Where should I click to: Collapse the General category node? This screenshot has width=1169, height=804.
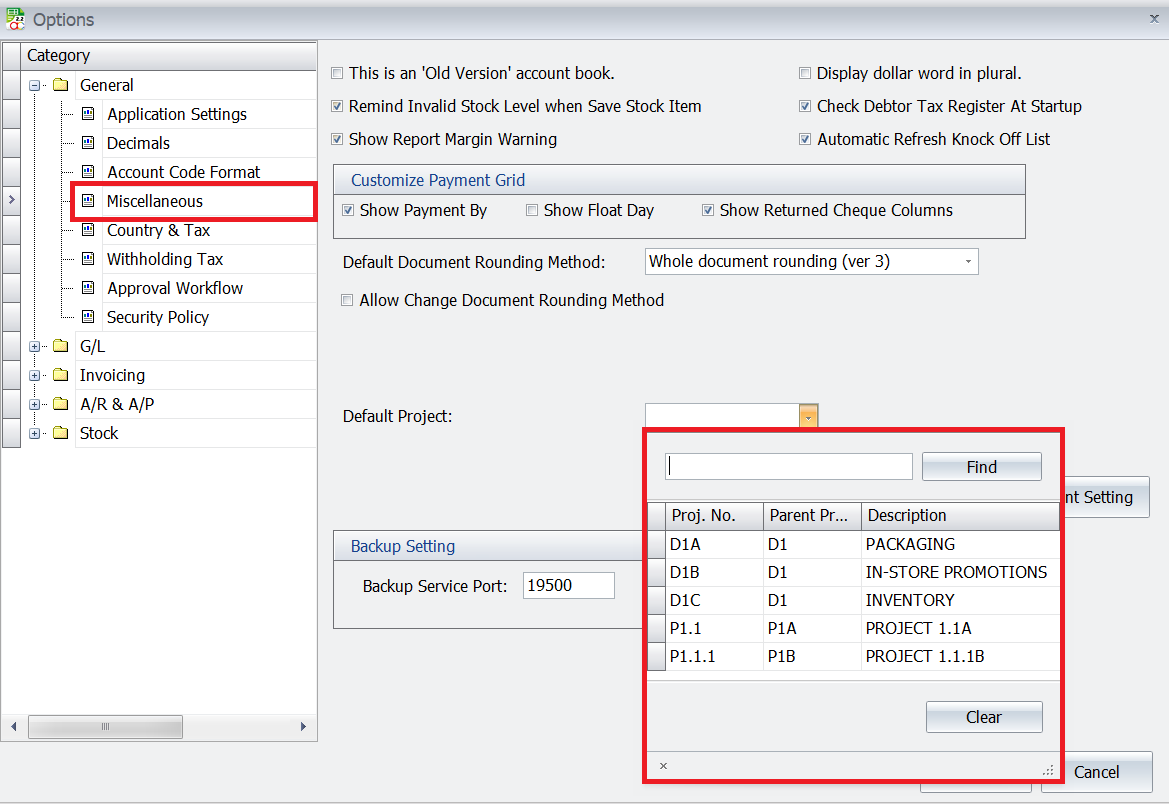(35, 86)
